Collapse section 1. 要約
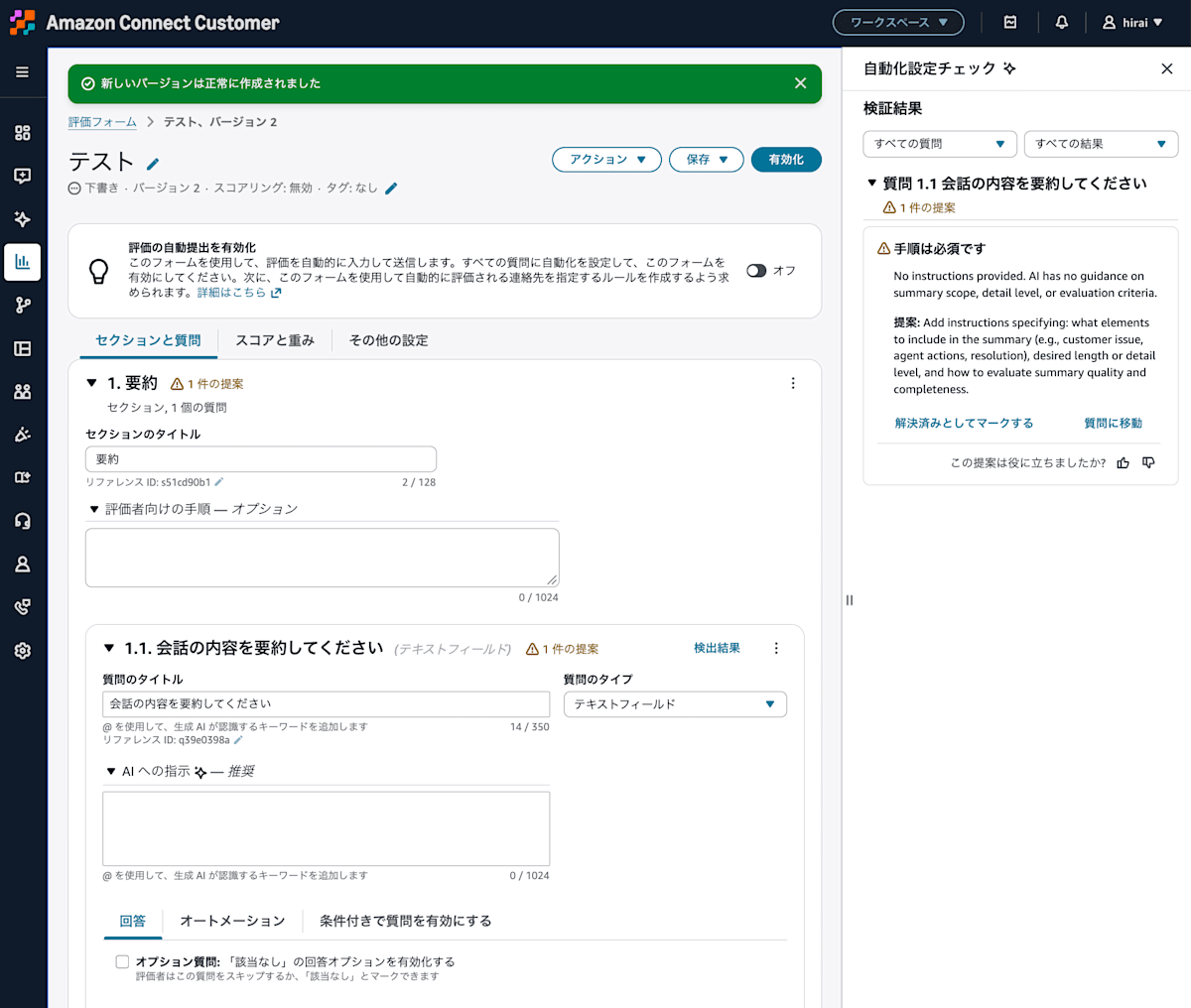 92,383
